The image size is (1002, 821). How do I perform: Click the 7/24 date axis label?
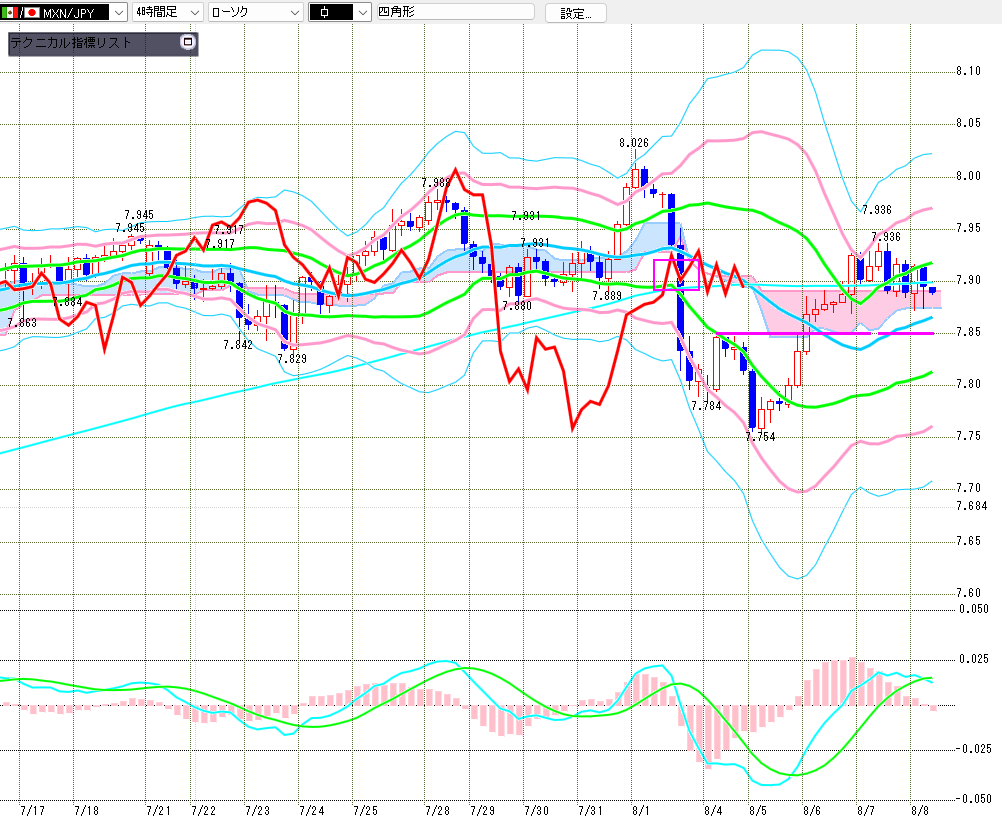pyautogui.click(x=311, y=811)
